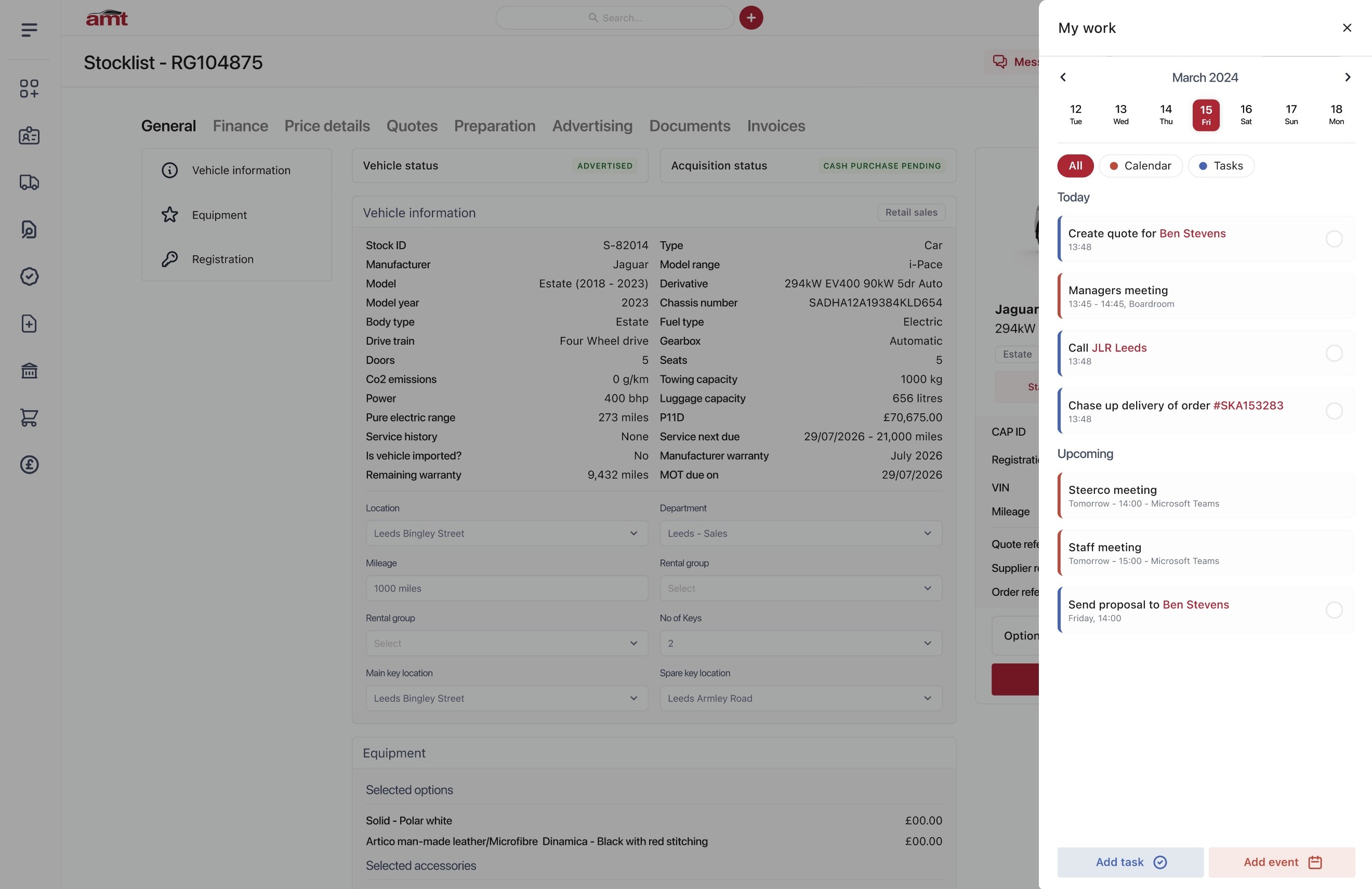Open the add-document sidebar icon

pyautogui.click(x=29, y=323)
